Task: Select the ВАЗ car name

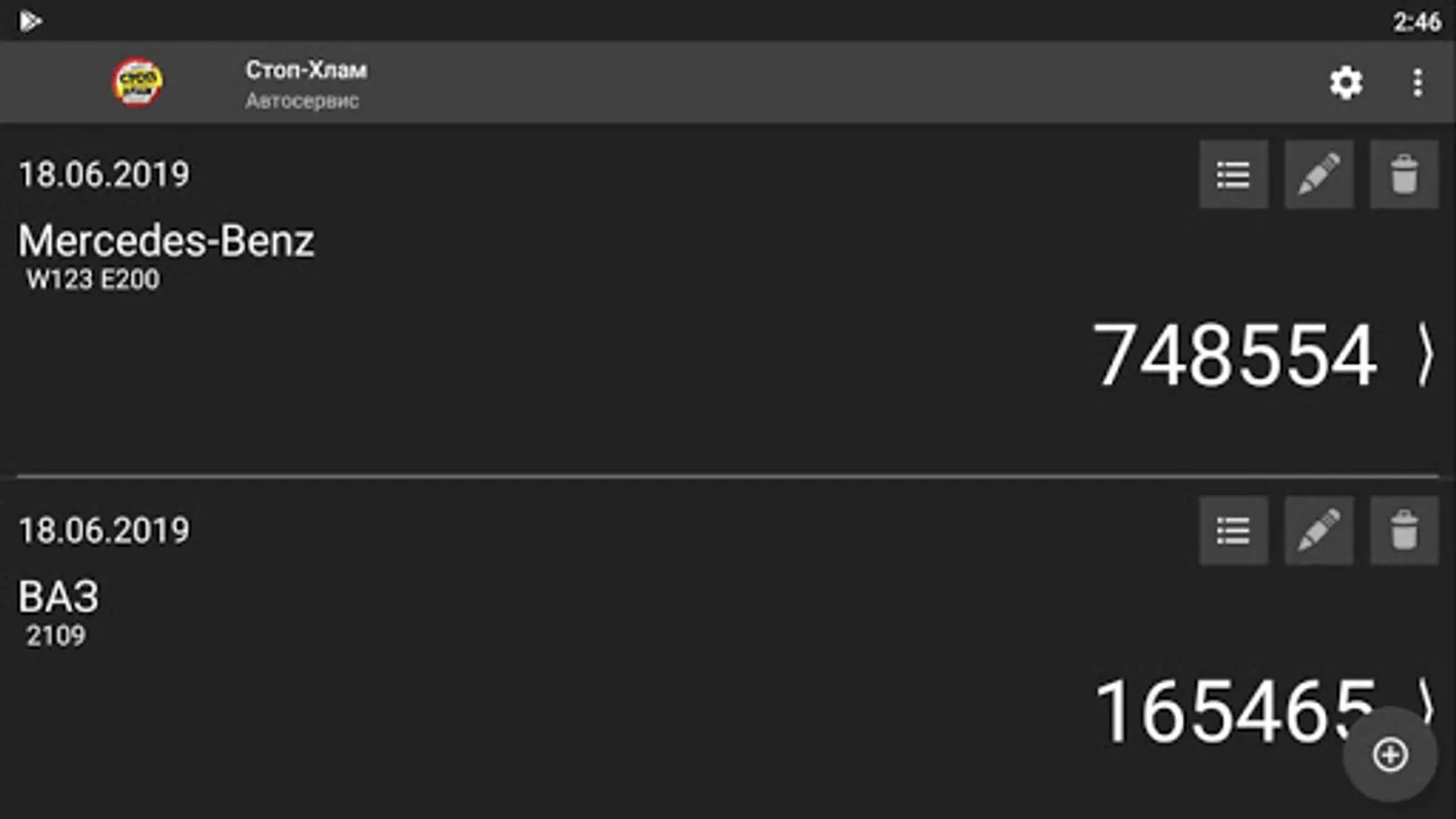Action: click(58, 597)
